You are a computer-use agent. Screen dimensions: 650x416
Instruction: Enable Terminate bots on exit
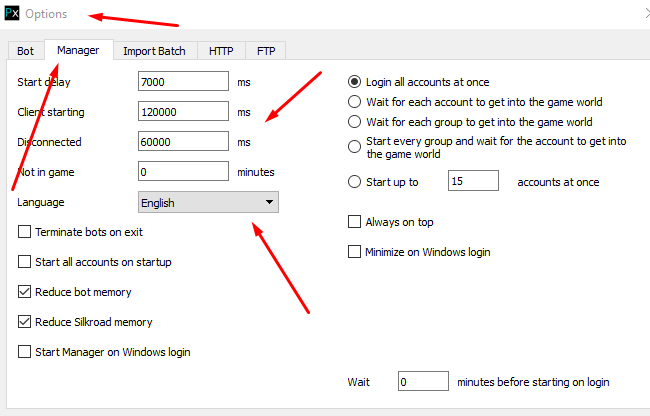click(x=25, y=232)
